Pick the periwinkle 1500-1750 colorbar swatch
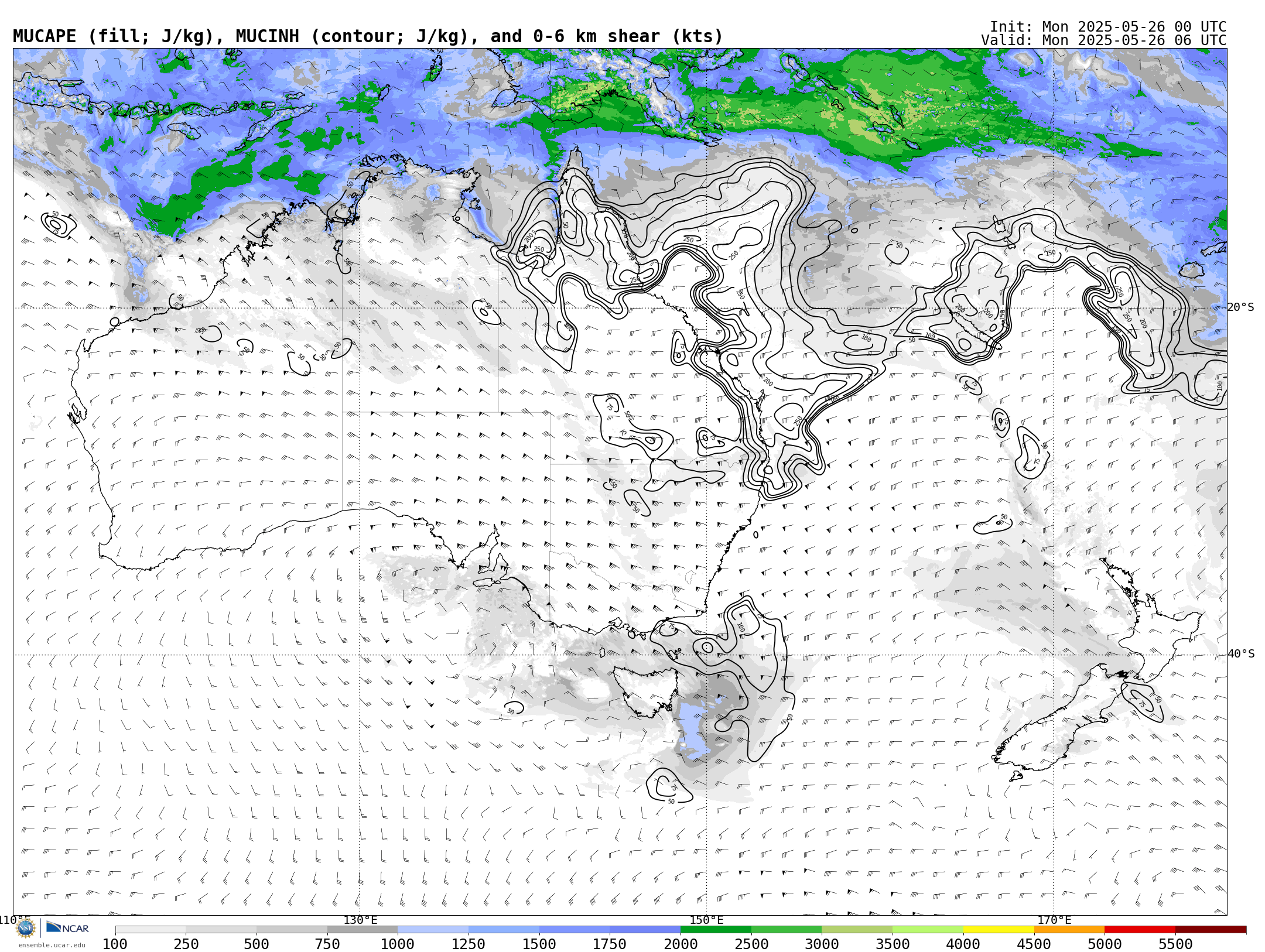Image resolution: width=1265 pixels, height=952 pixels. 575,930
